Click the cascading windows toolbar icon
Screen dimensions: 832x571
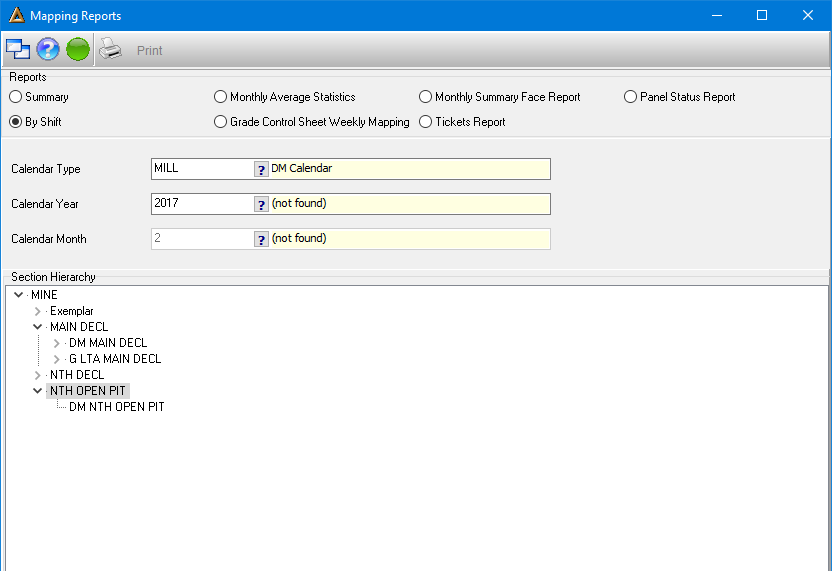pos(18,49)
